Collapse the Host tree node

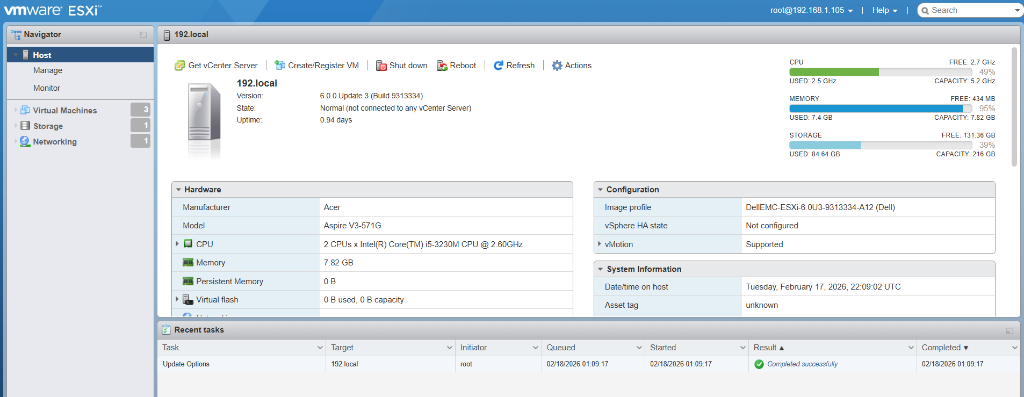16,55
